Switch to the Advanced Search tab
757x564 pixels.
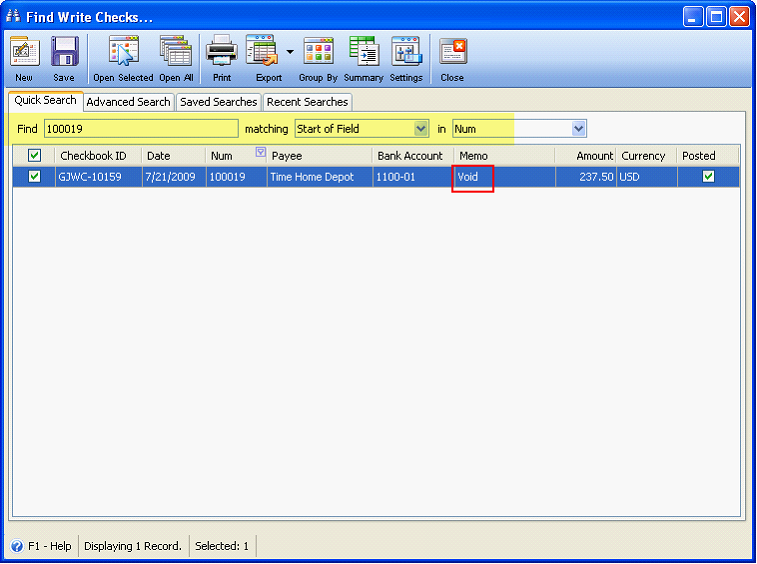coord(128,102)
